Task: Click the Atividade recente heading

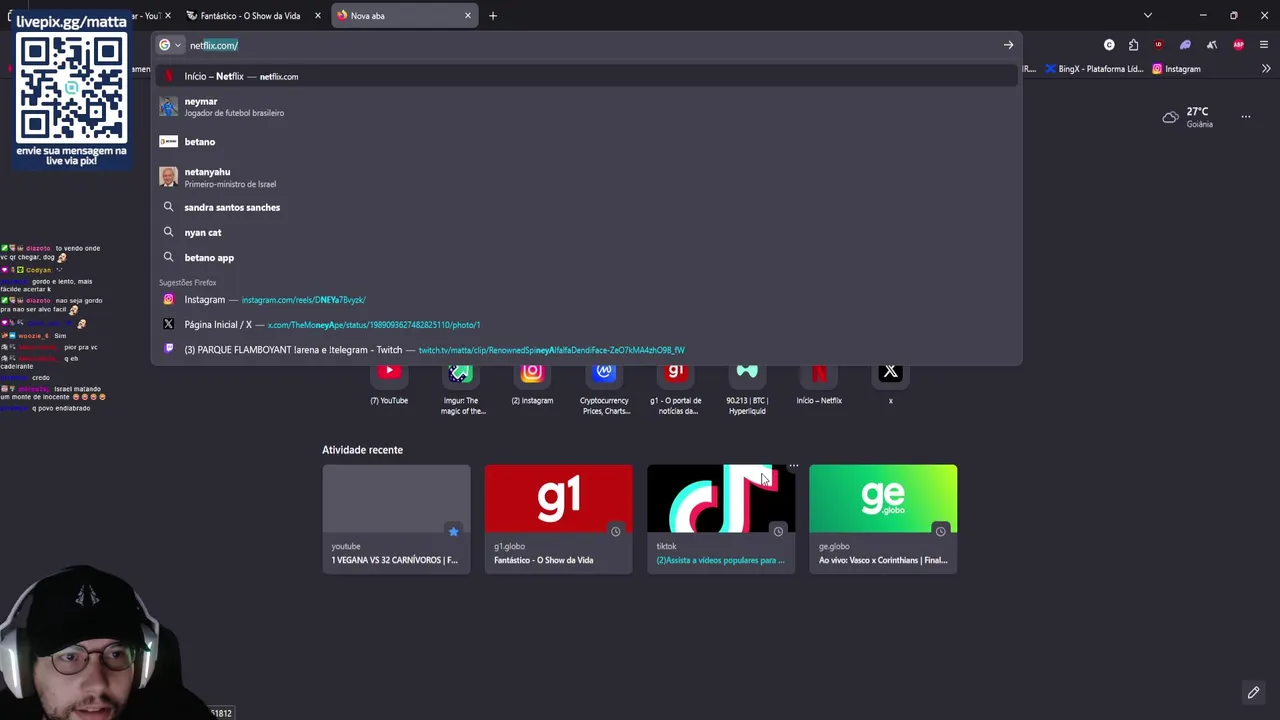Action: (x=362, y=450)
